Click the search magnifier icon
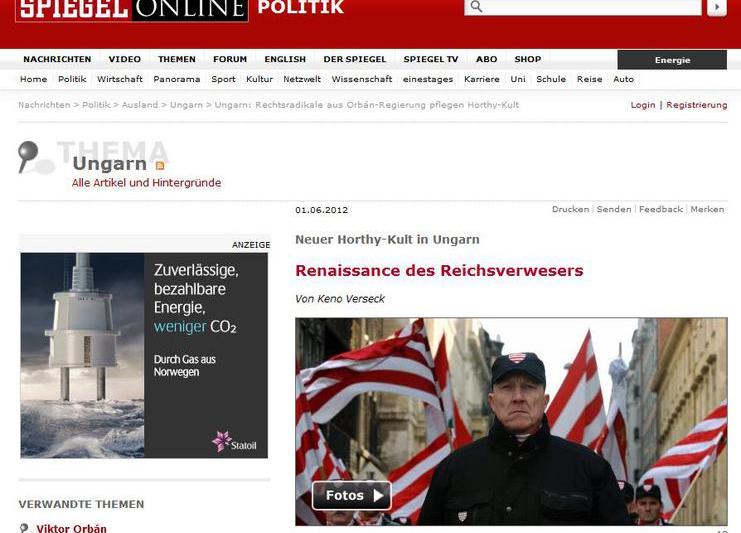The width and height of the screenshot is (741, 533). [x=476, y=6]
